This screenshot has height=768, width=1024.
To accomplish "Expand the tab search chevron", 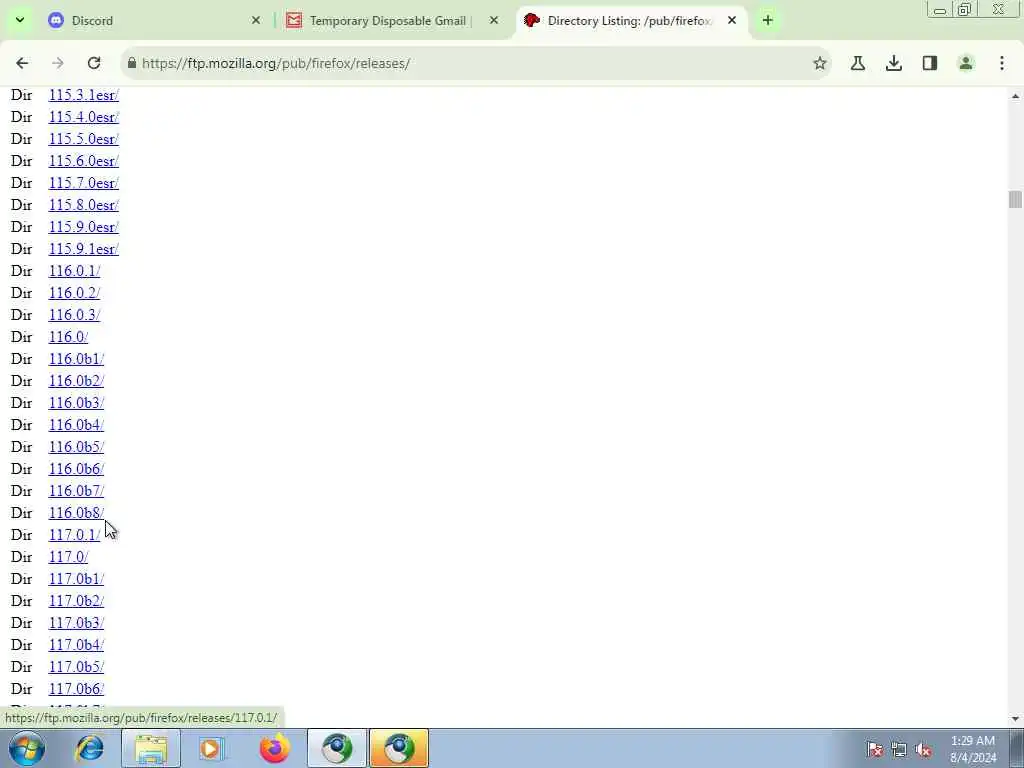I will pos(20,20).
